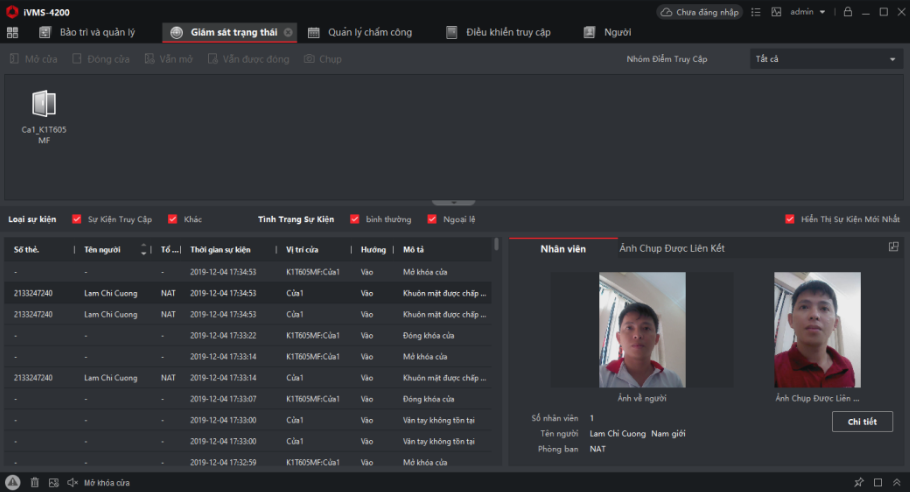Disable the 'Hiển Thị Sự Kiện Mới Nhất' checkbox
910x492 pixels.
tap(790, 219)
